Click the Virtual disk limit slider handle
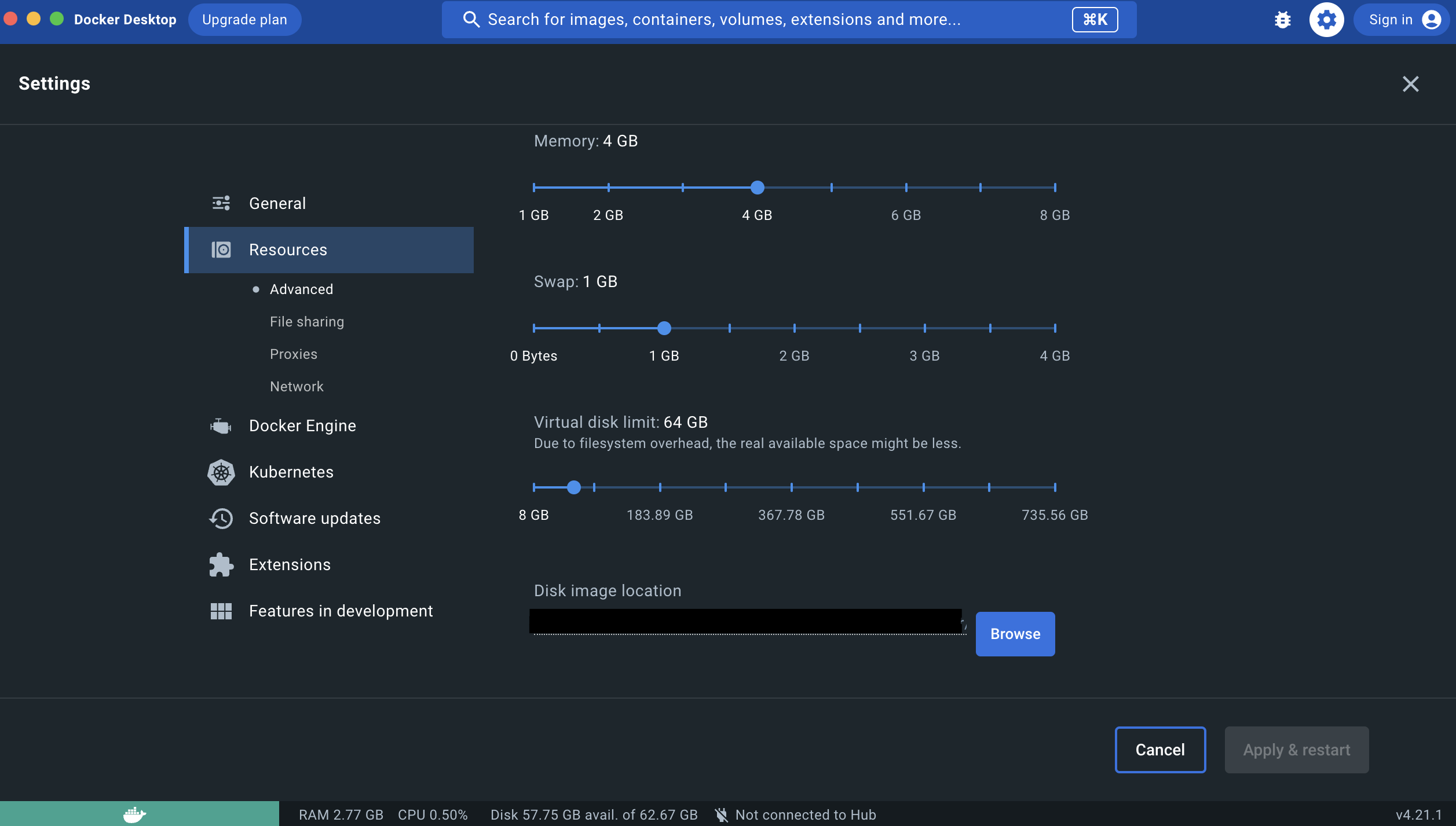 click(x=574, y=487)
